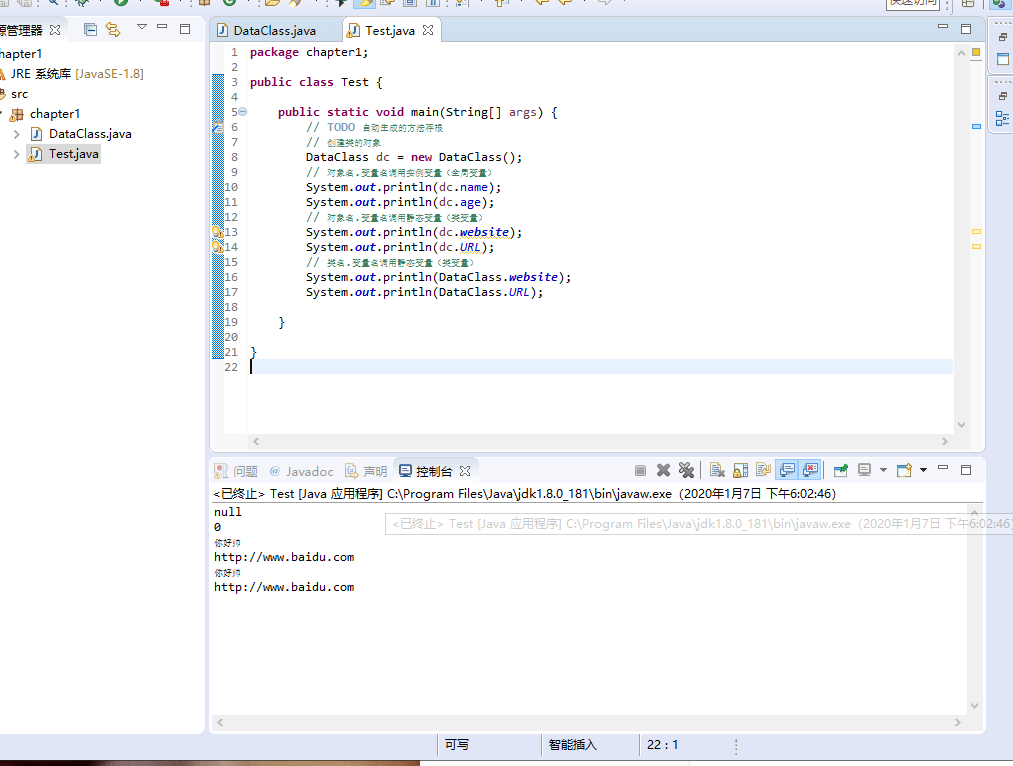Image resolution: width=1013 pixels, height=766 pixels.
Task: Minimize the console panel
Action: click(943, 467)
